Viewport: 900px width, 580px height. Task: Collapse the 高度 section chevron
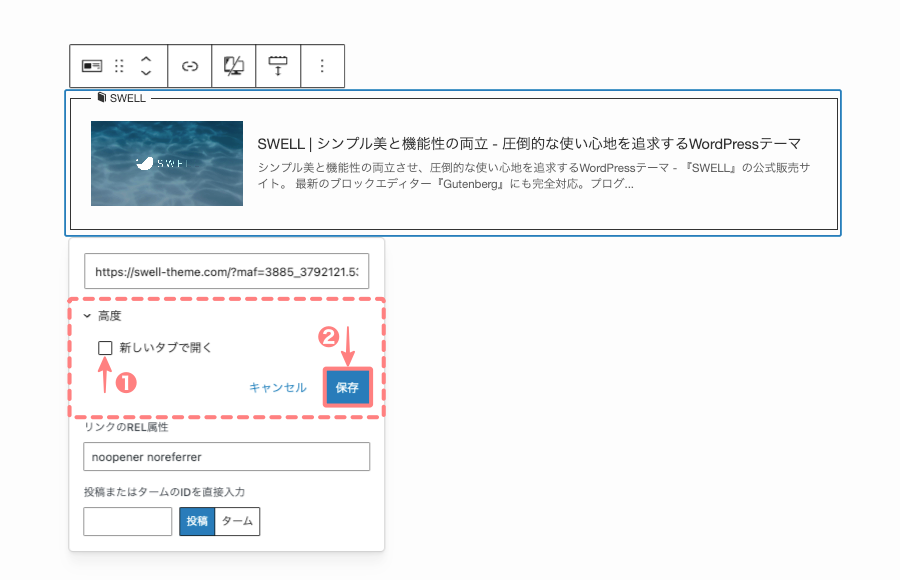point(87,316)
